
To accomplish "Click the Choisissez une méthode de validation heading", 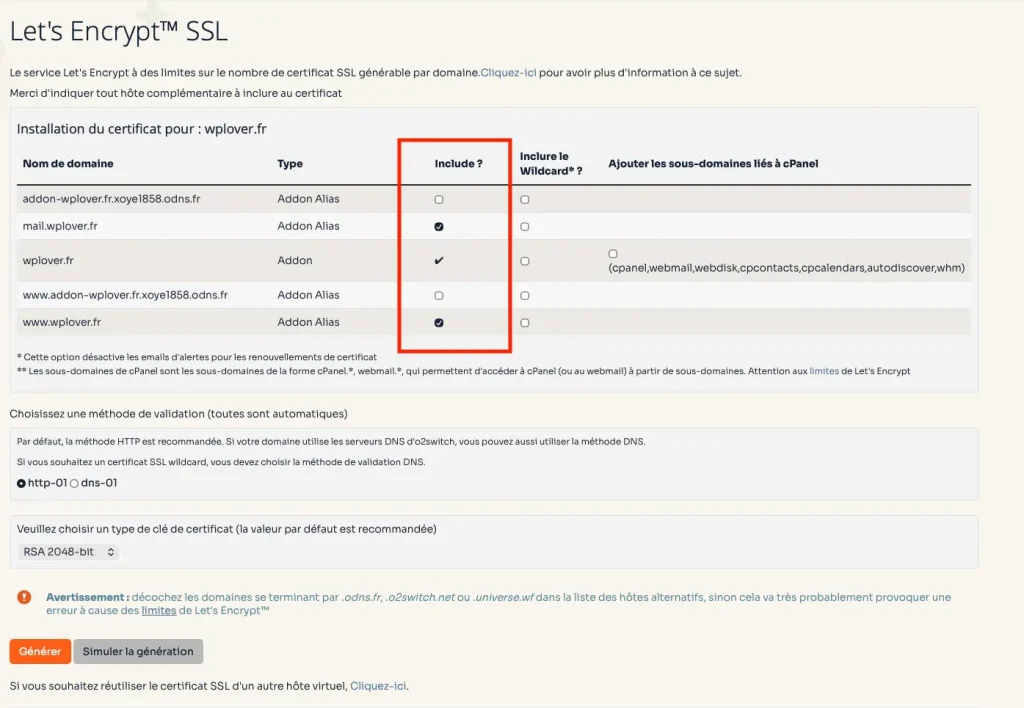I will (178, 413).
